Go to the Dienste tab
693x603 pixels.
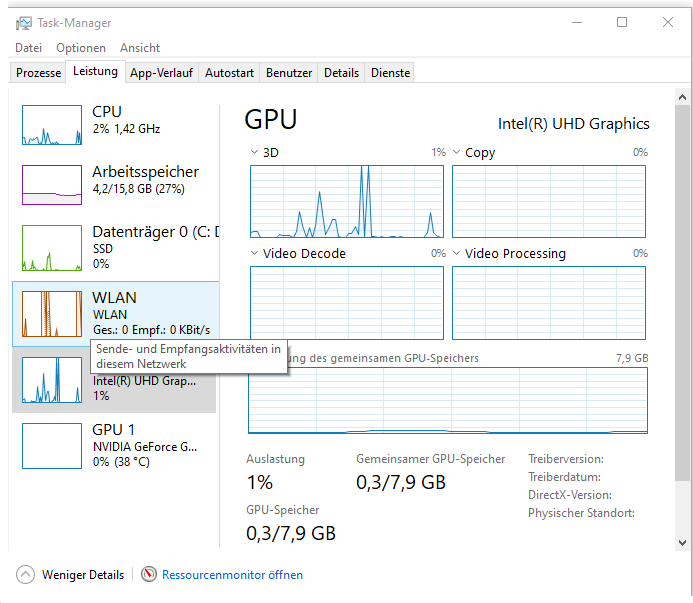tap(390, 73)
